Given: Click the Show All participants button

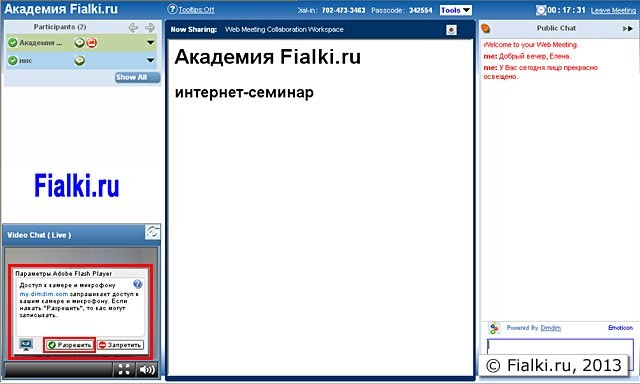Looking at the screenshot, I should pyautogui.click(x=137, y=78).
